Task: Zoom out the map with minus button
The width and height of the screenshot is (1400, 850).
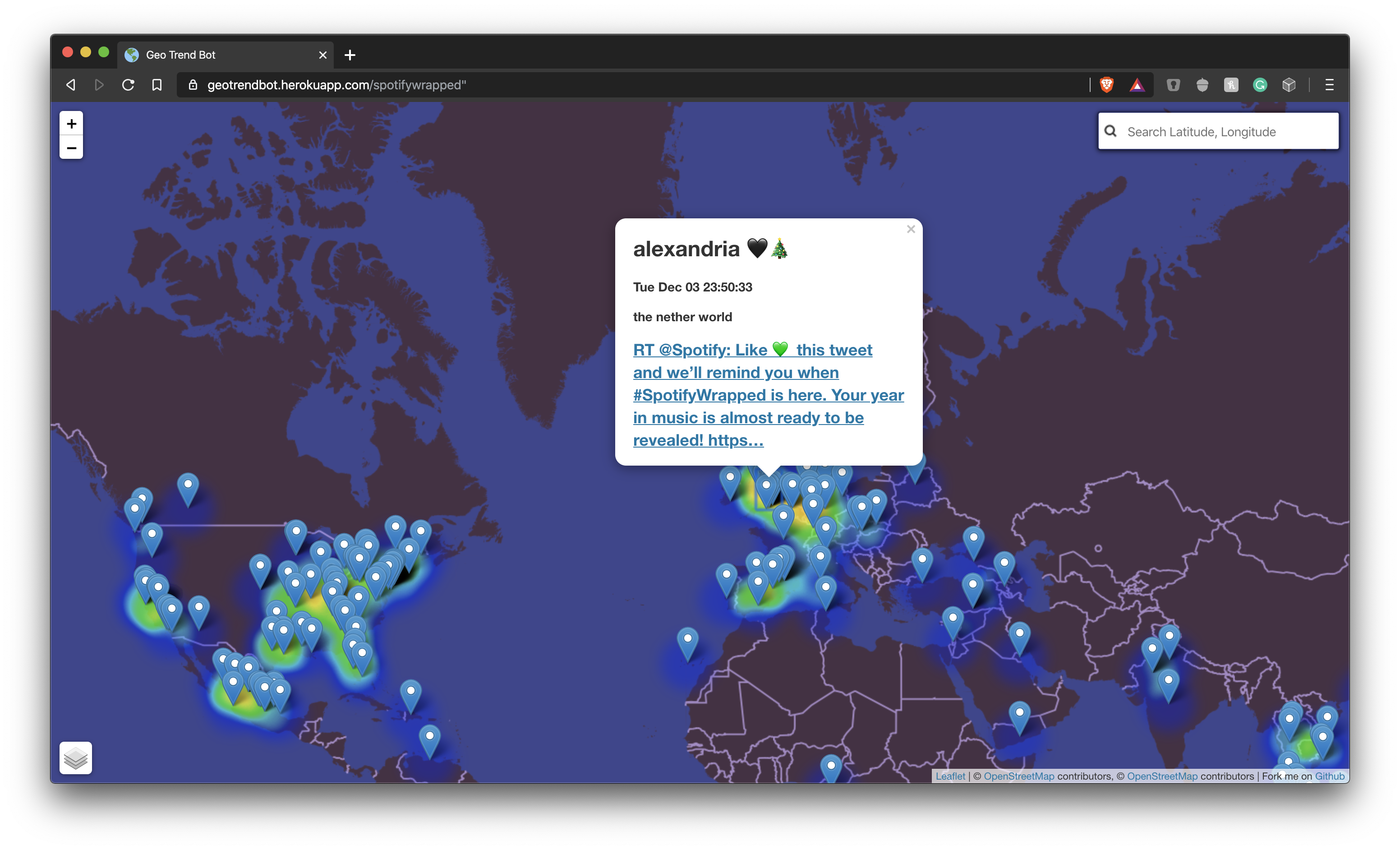Action: (71, 148)
